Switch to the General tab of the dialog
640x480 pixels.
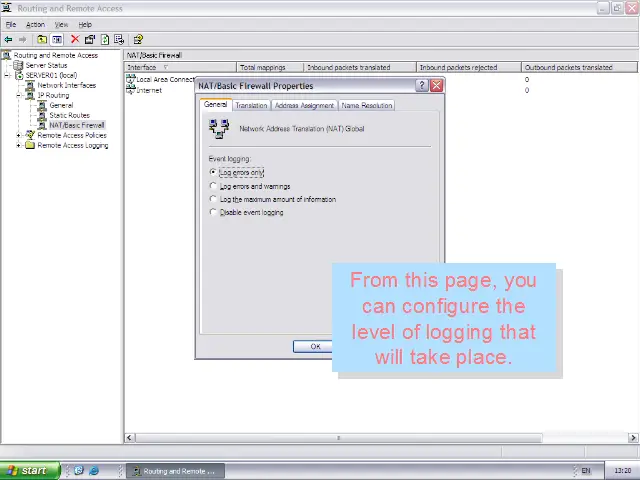(216, 104)
